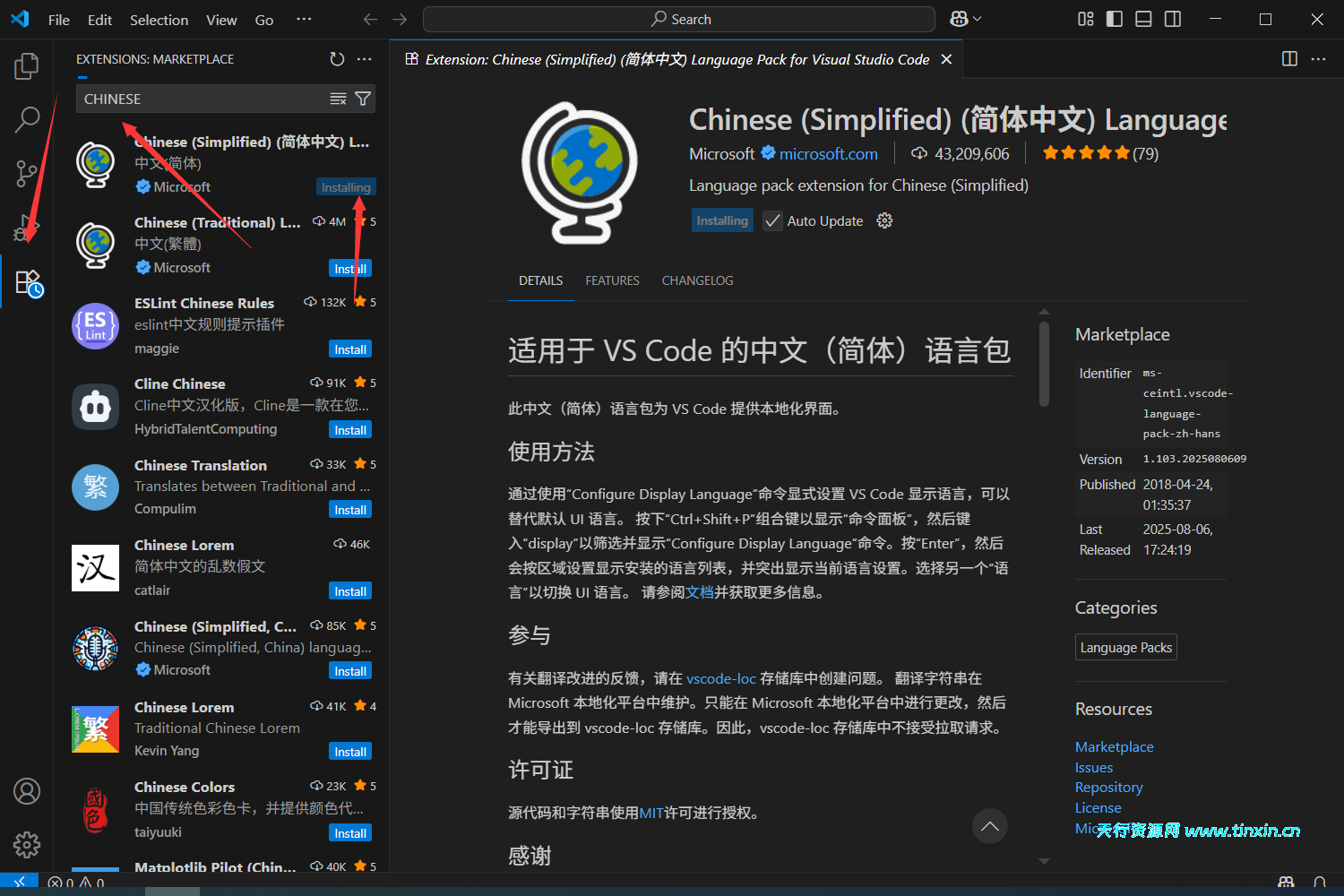Toggle primary side bar visibility
The image size is (1344, 896).
pyautogui.click(x=1115, y=19)
